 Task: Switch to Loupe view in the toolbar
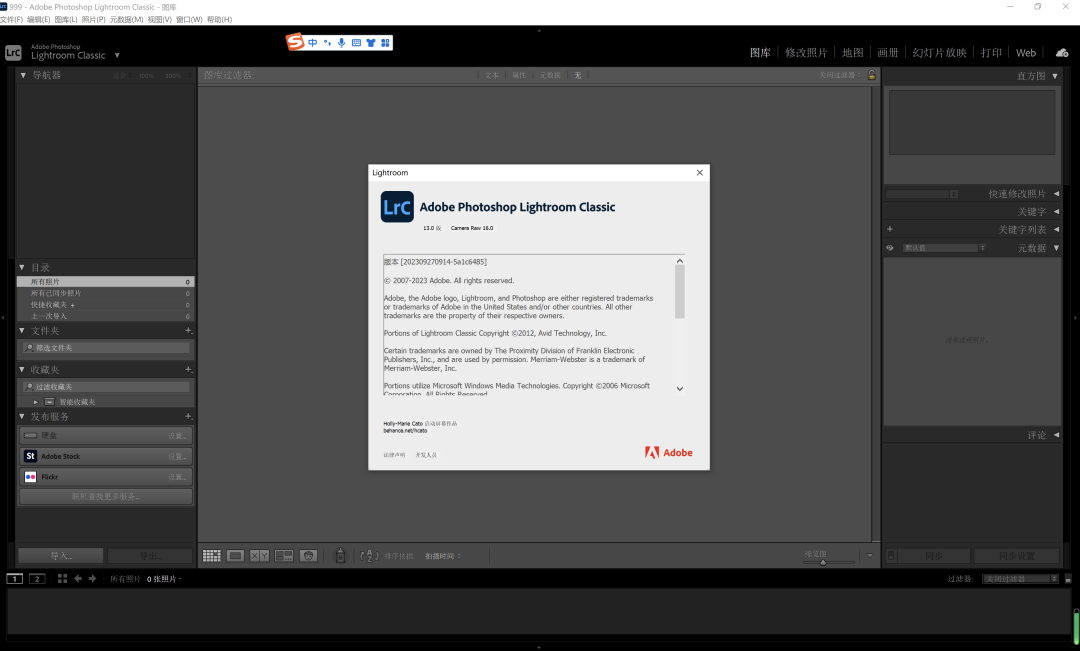236,556
